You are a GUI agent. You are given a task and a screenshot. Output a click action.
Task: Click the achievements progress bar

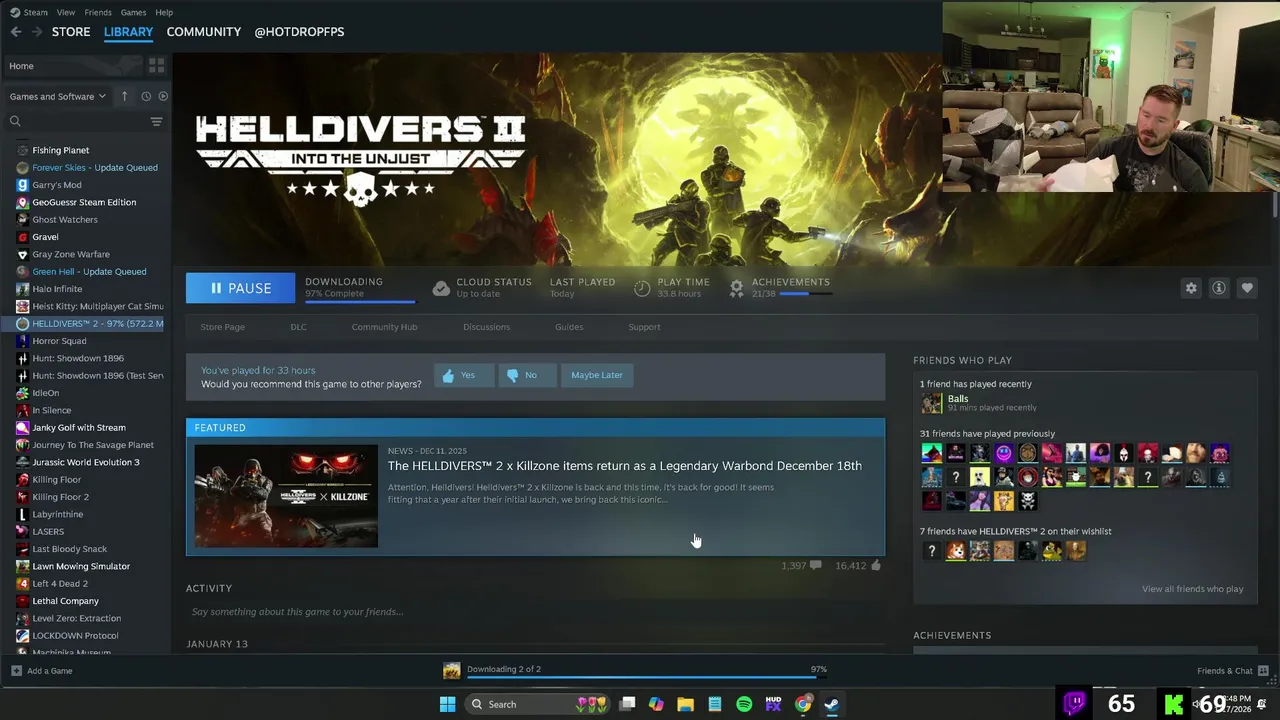(805, 294)
